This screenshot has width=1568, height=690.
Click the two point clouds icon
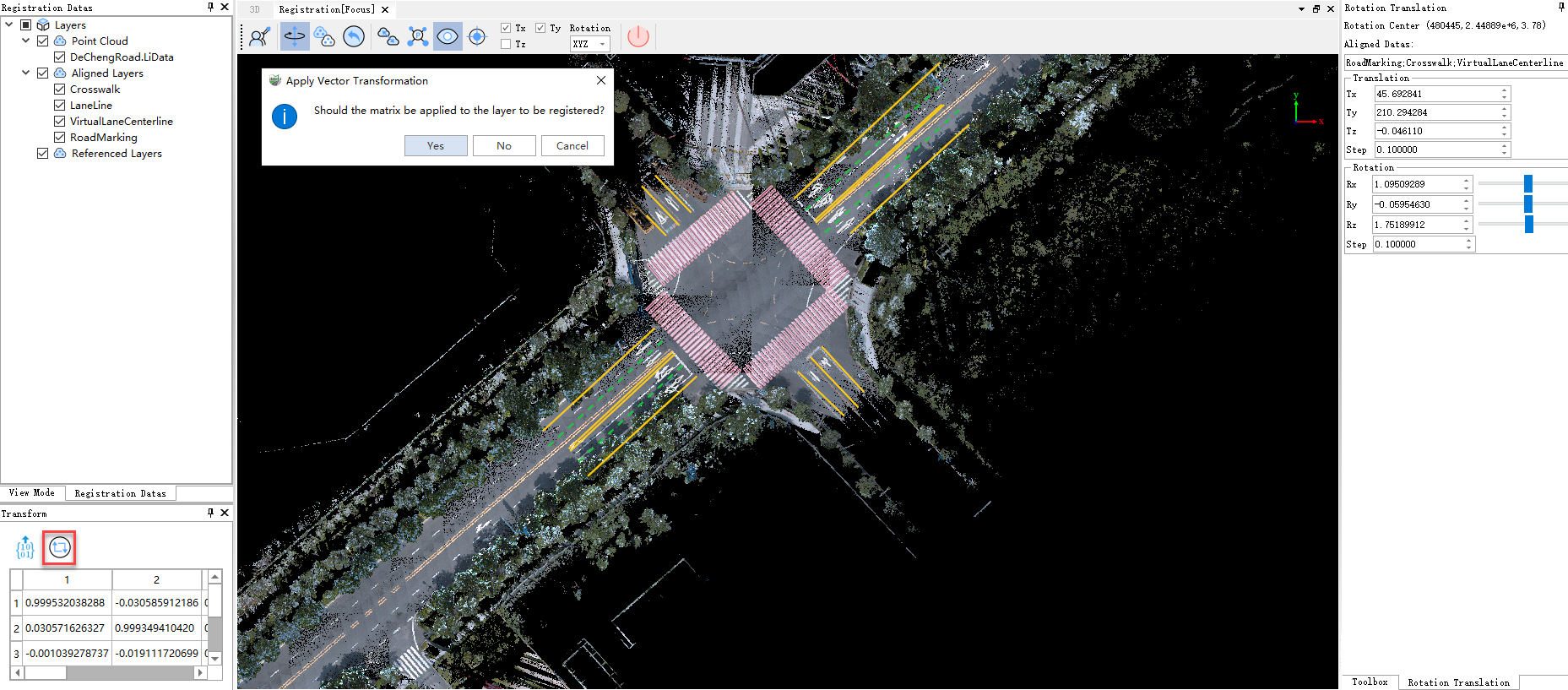pos(324,36)
